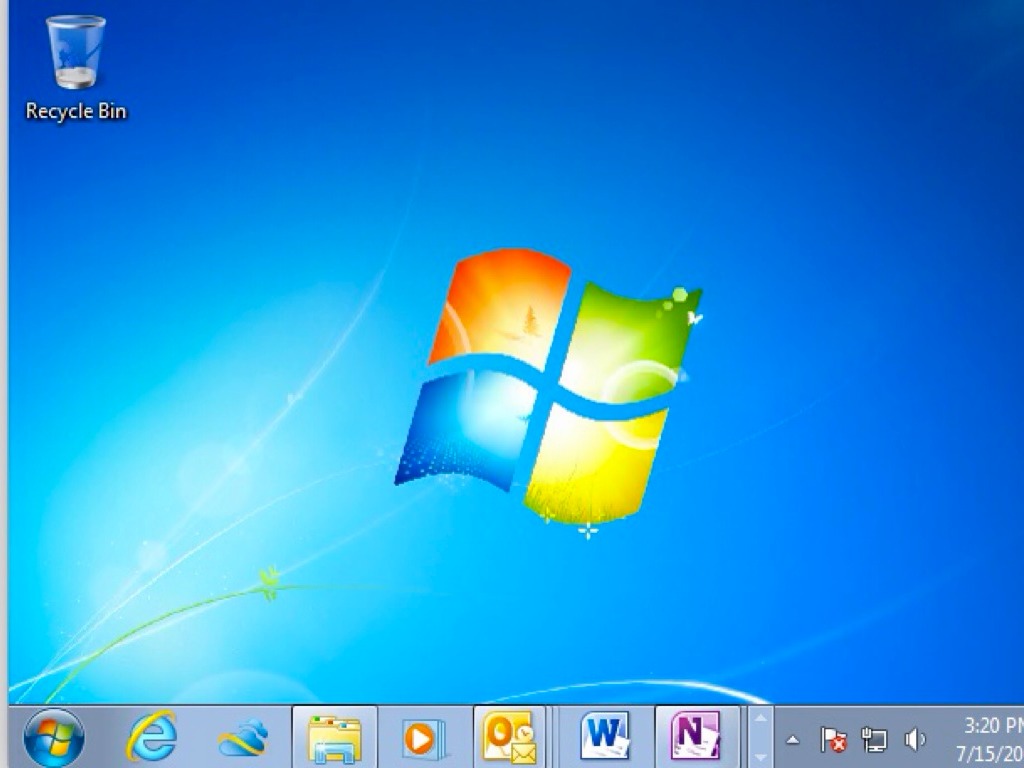This screenshot has height=768, width=1024.
Task: Click the Action Center flag icon
Action: click(x=833, y=740)
